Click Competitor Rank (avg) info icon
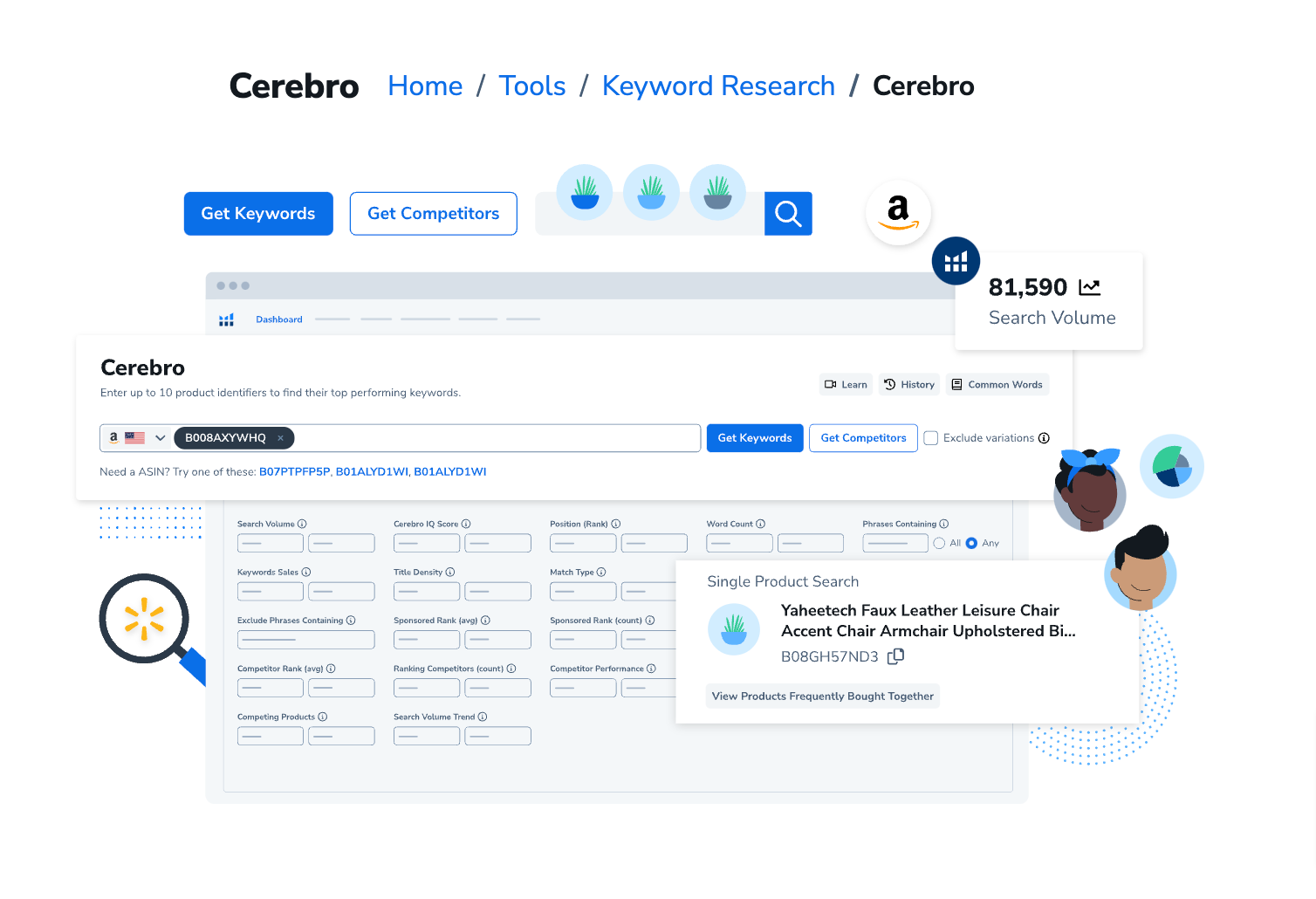 [x=331, y=669]
